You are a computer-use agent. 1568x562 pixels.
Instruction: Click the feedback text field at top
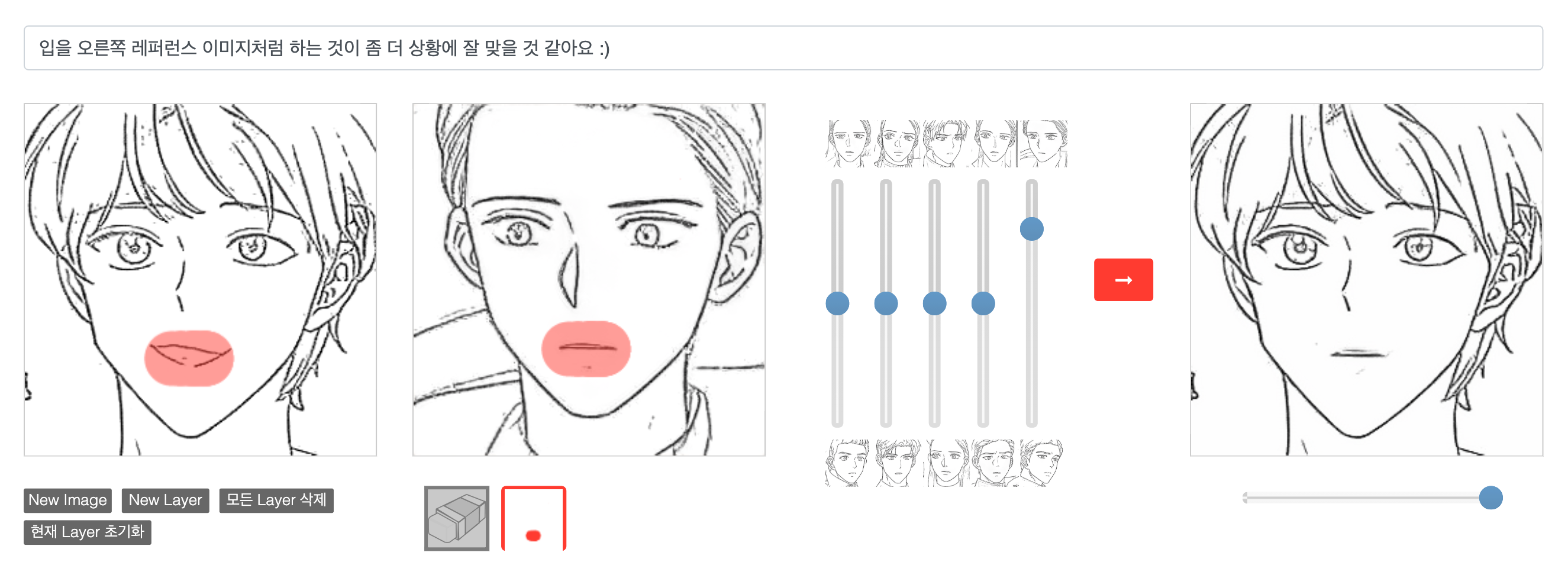pyautogui.click(x=783, y=48)
